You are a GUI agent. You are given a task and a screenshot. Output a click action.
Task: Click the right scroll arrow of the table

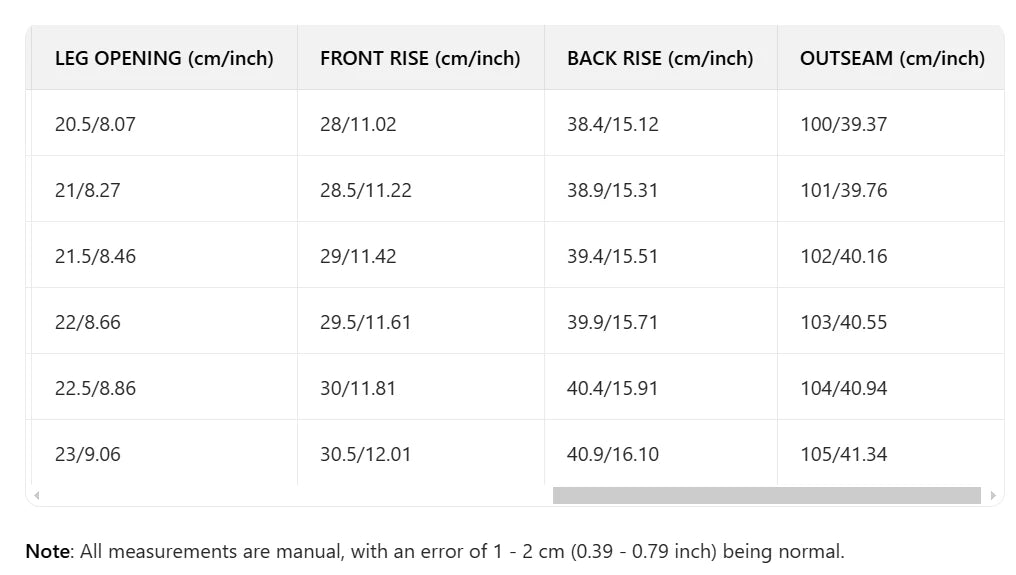tap(992, 496)
